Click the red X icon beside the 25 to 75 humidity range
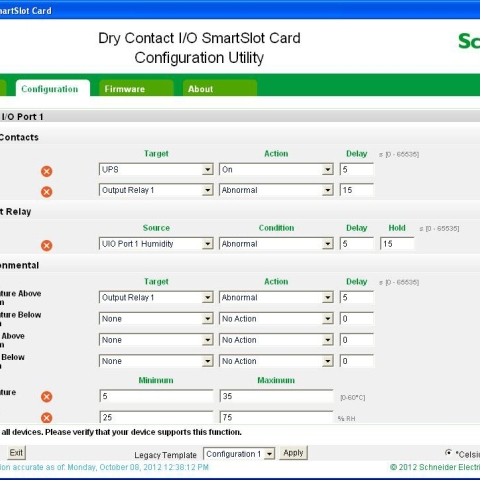 tap(47, 418)
